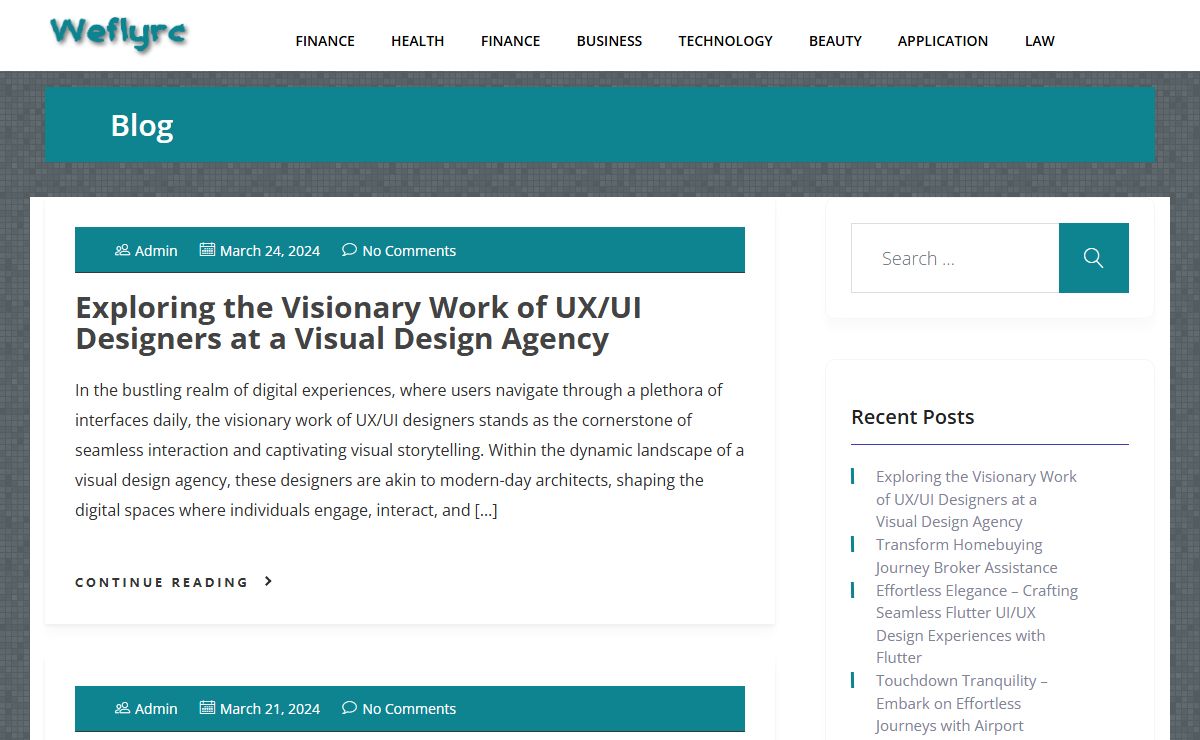Click the Weflyrc site logo
This screenshot has width=1200, height=740.
point(119,33)
